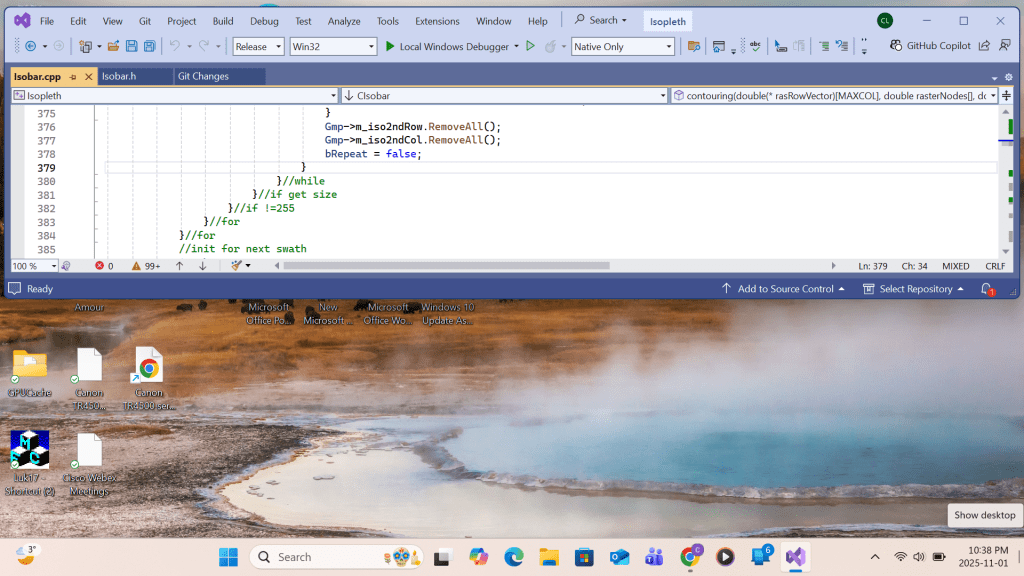This screenshot has height=576, width=1024.
Task: Expand the Native Only debugger type dropdown
Action: point(668,46)
